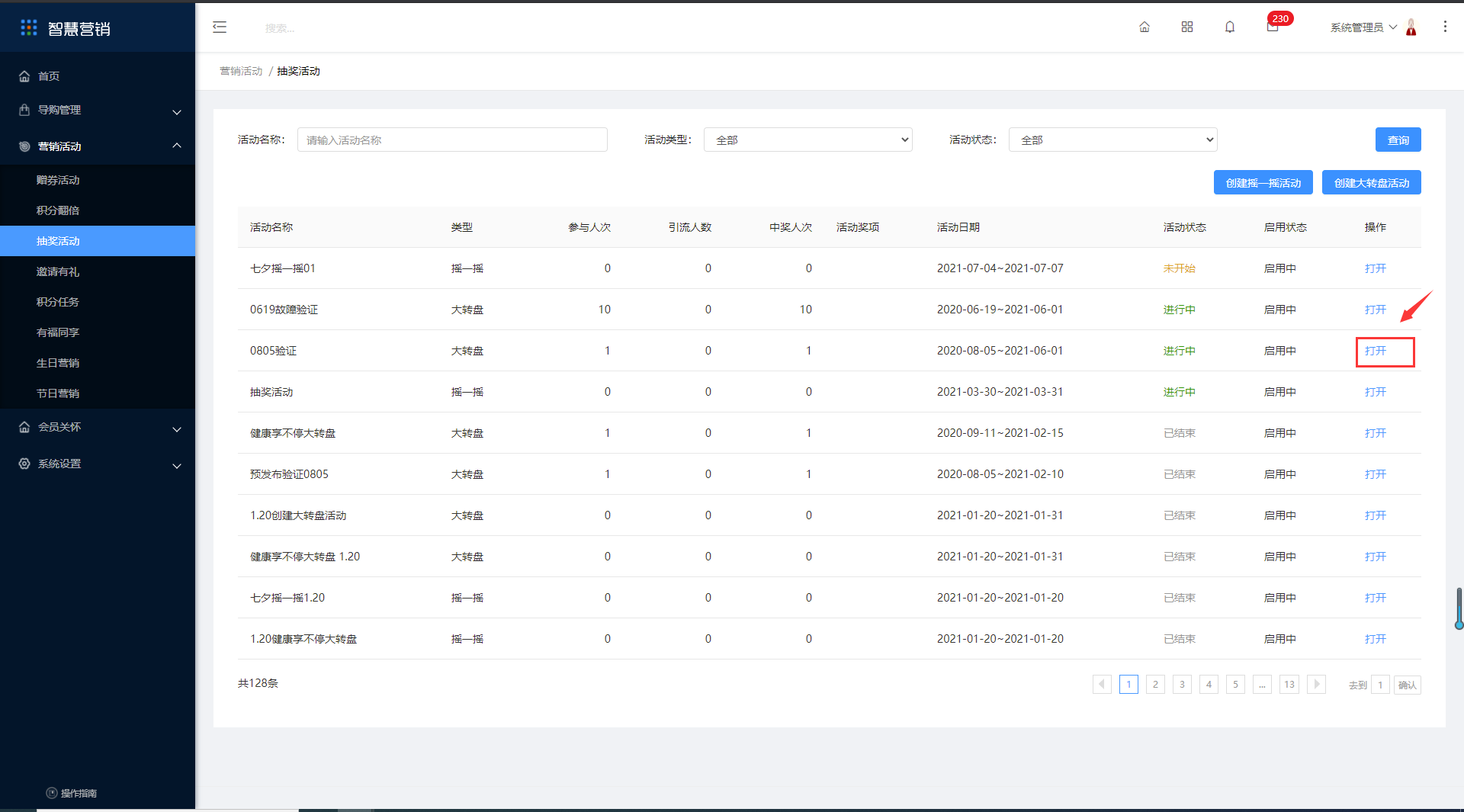
Task: Select 抽奖活动 in the sidebar
Action: tap(98, 241)
